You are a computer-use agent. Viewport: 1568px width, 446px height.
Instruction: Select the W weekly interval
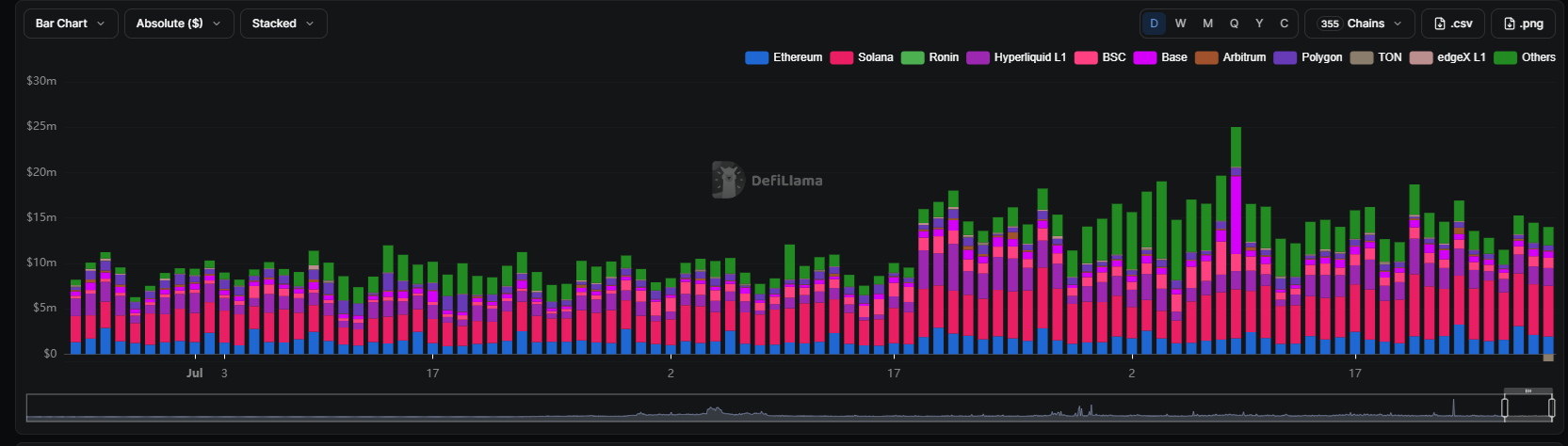click(x=1180, y=24)
